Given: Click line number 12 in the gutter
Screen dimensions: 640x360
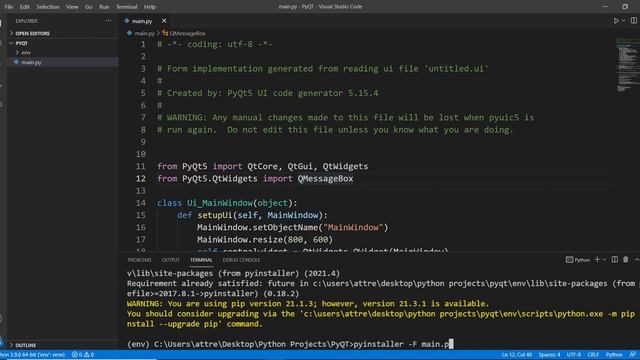Looking at the screenshot, I should (x=141, y=179).
